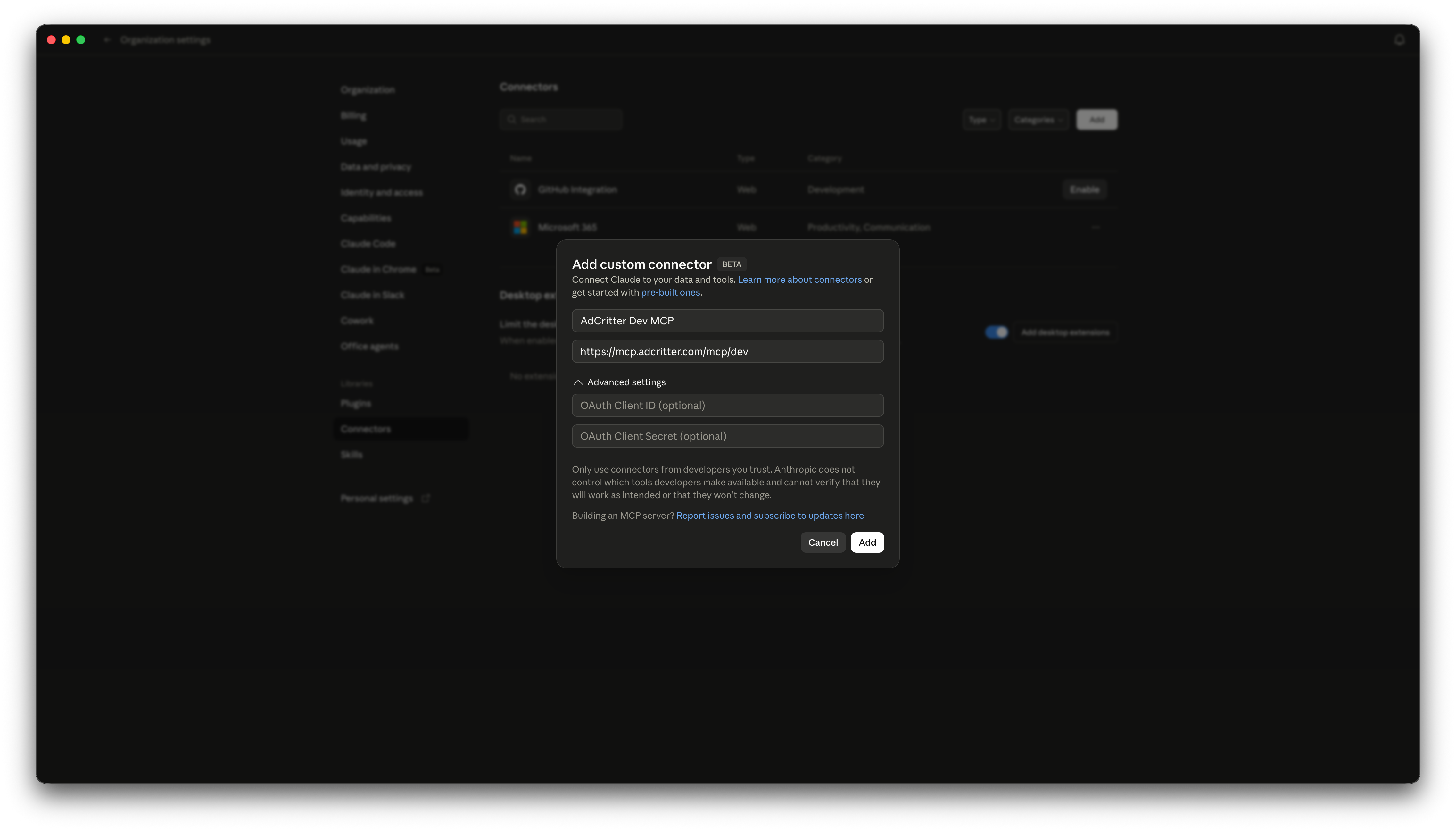The image size is (1456, 831).
Task: Cancel the Add custom connector dialog
Action: (x=823, y=542)
